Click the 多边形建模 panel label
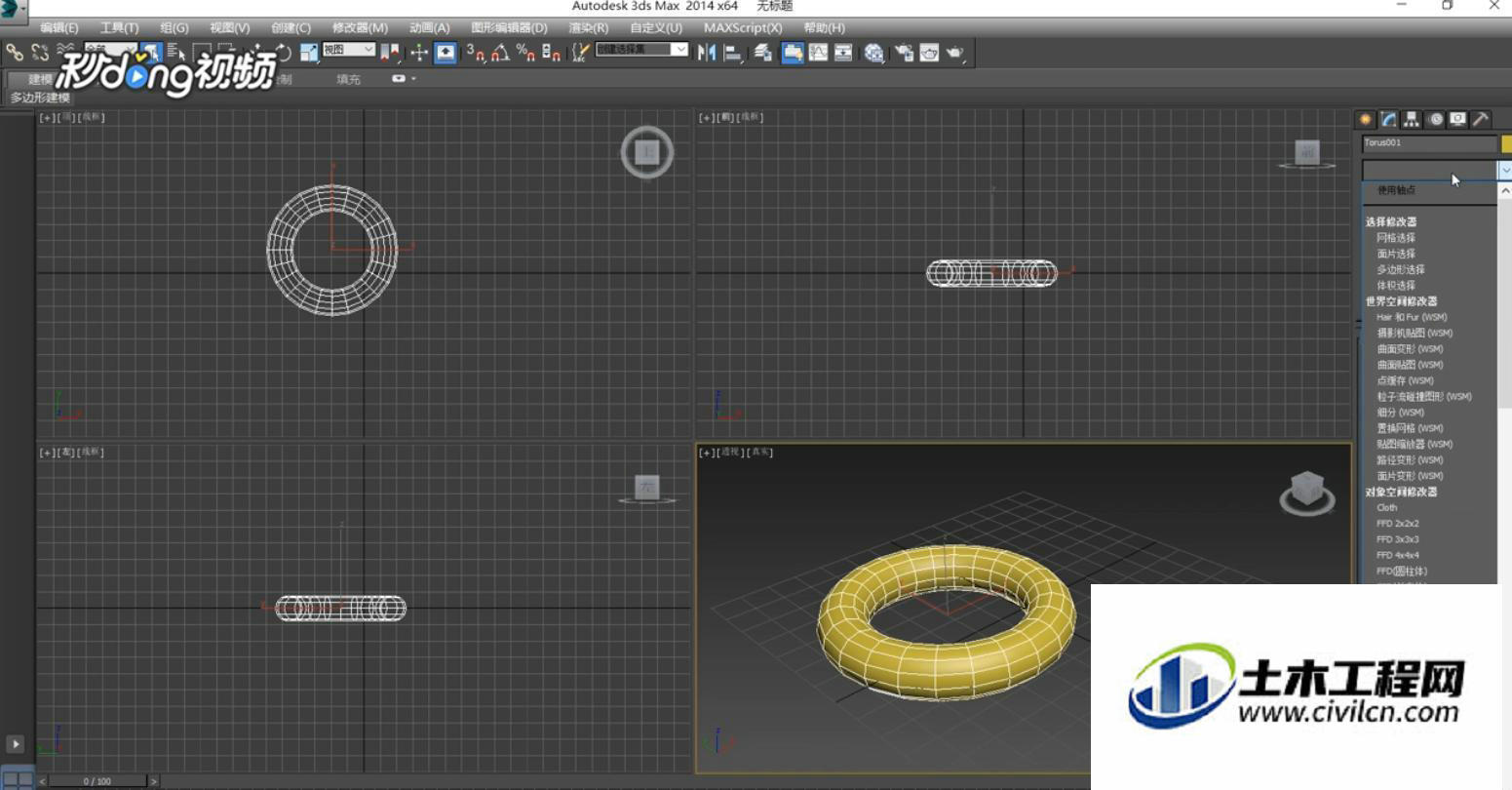1512x790 pixels. click(x=40, y=98)
